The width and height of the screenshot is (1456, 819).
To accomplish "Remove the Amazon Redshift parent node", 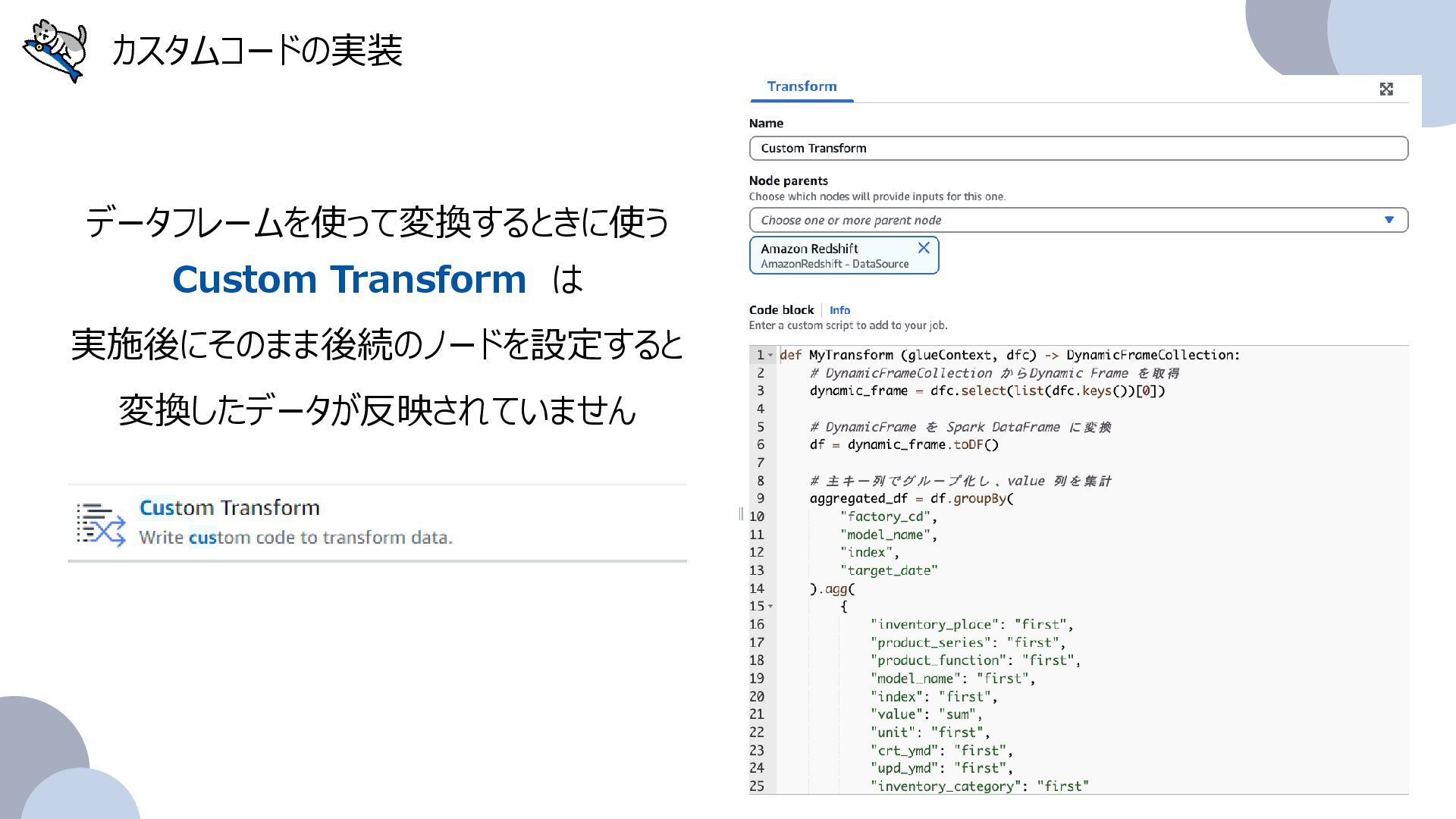I will point(923,248).
